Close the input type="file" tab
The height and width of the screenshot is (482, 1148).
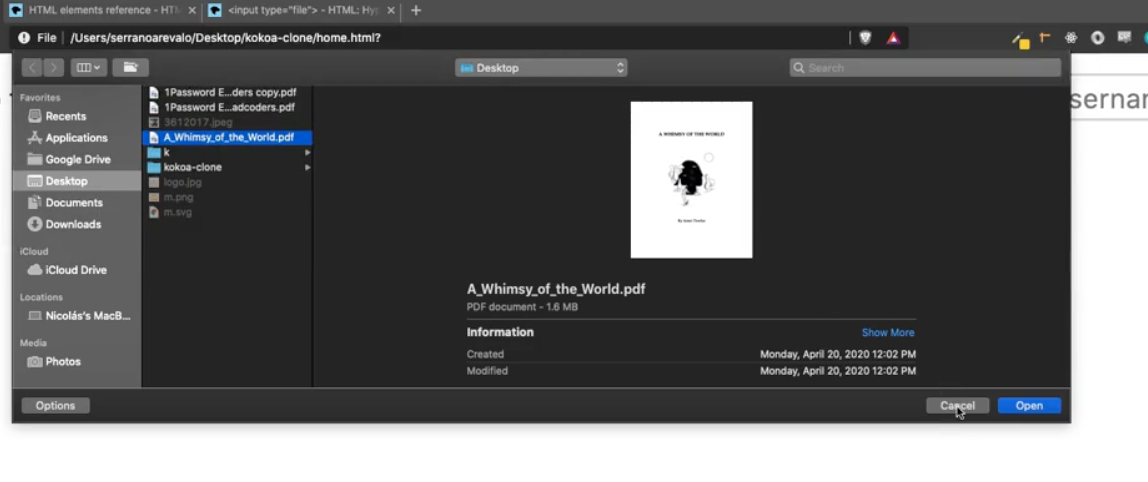[390, 10]
